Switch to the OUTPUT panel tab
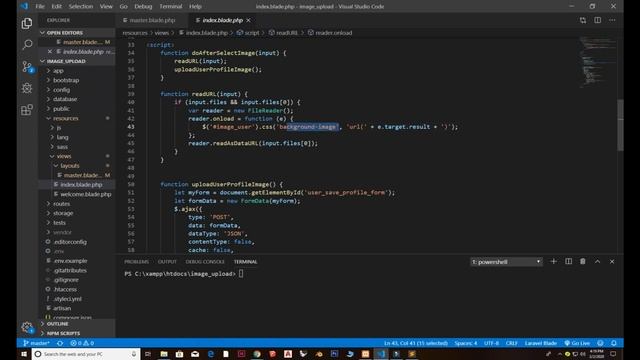Viewport: 640px width, 360px height. pyautogui.click(x=167, y=262)
